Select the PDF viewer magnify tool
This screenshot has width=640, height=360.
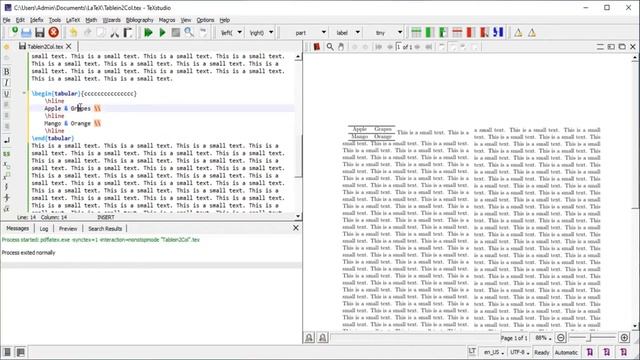tap(330, 47)
